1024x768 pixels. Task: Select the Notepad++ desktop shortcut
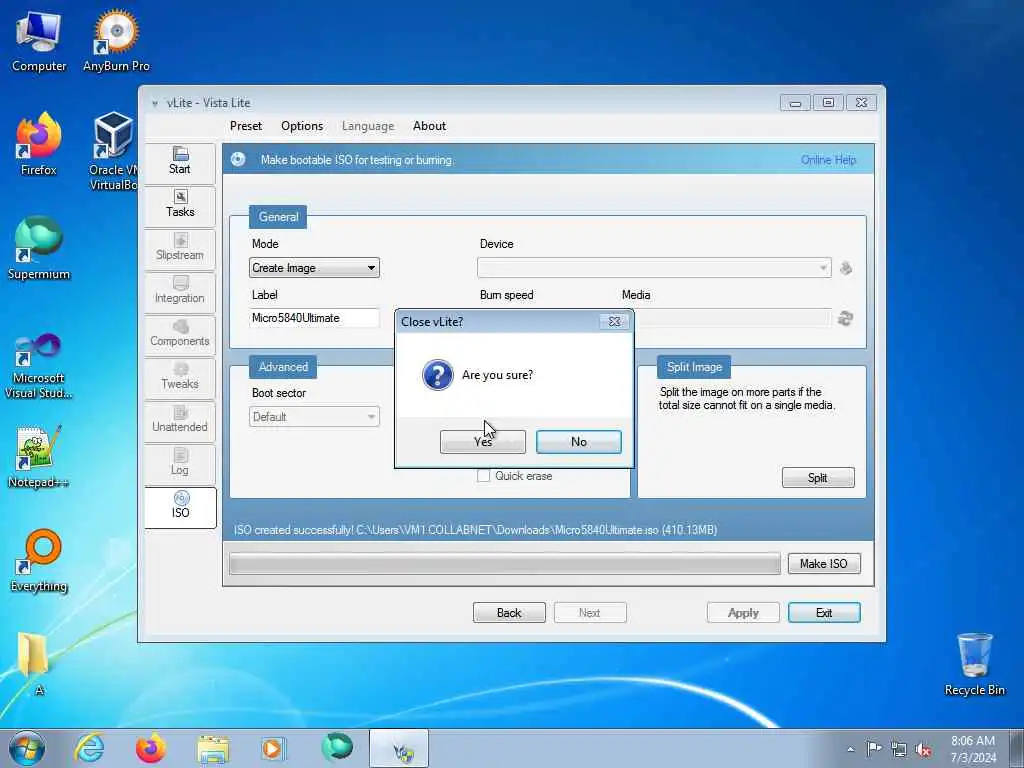tap(39, 457)
